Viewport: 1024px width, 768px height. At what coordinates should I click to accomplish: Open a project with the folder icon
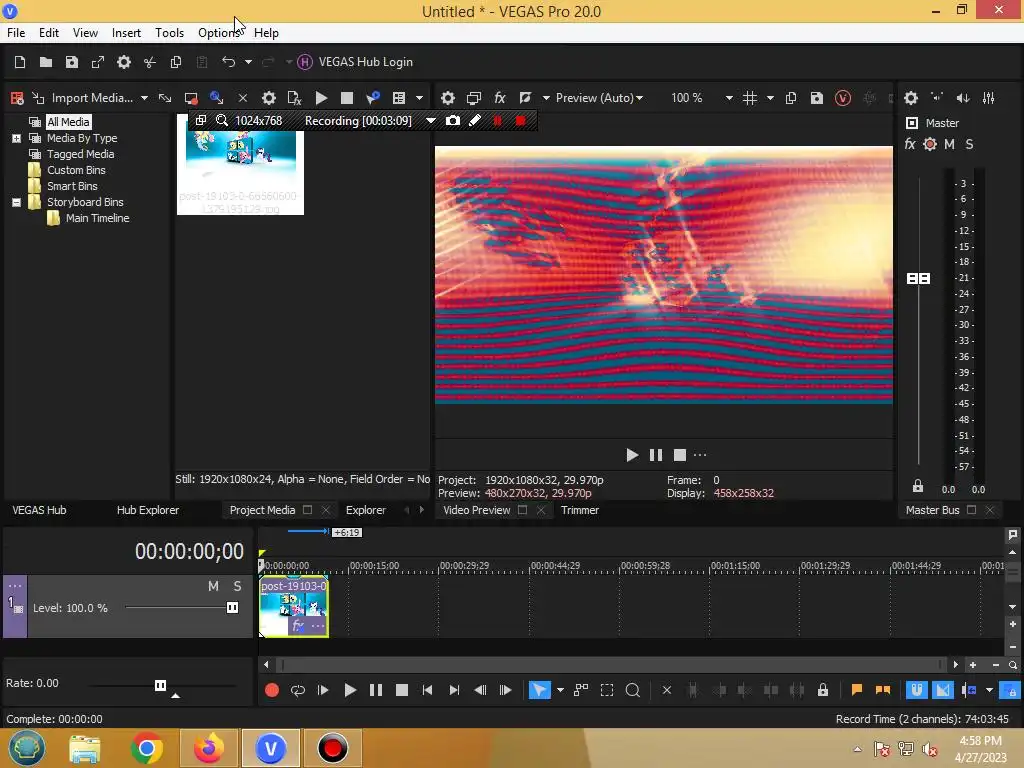46,62
